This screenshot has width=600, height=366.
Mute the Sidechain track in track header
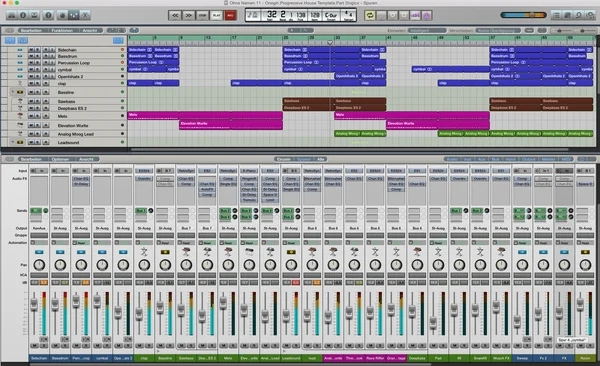31,50
